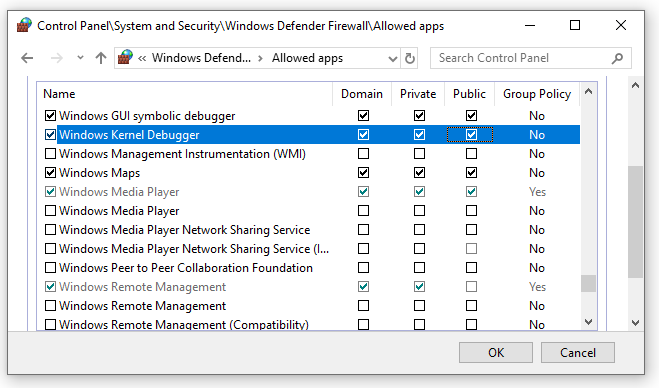Sort by the Private column header
The height and width of the screenshot is (388, 659).
(418, 94)
